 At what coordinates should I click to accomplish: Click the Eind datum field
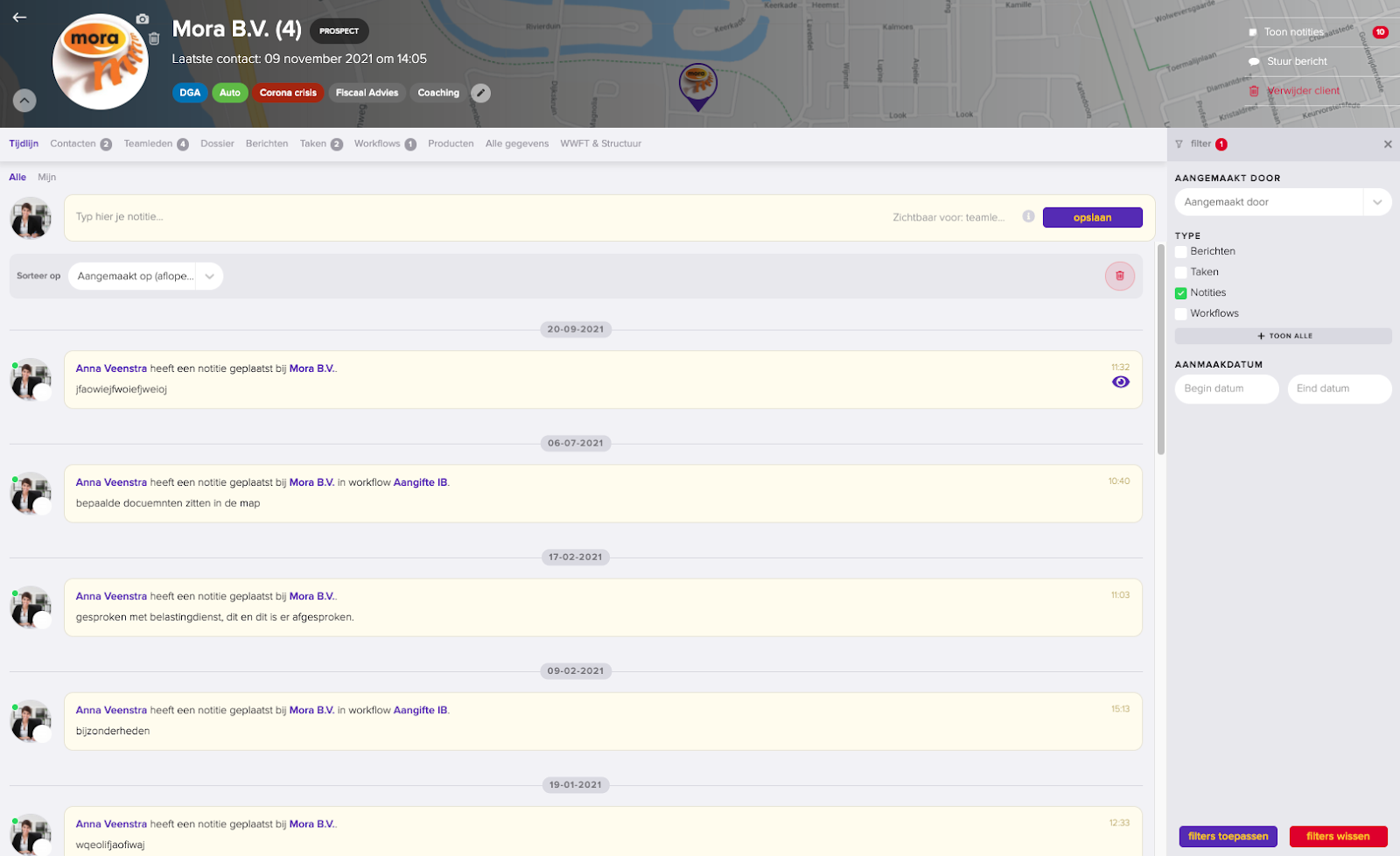(1339, 389)
